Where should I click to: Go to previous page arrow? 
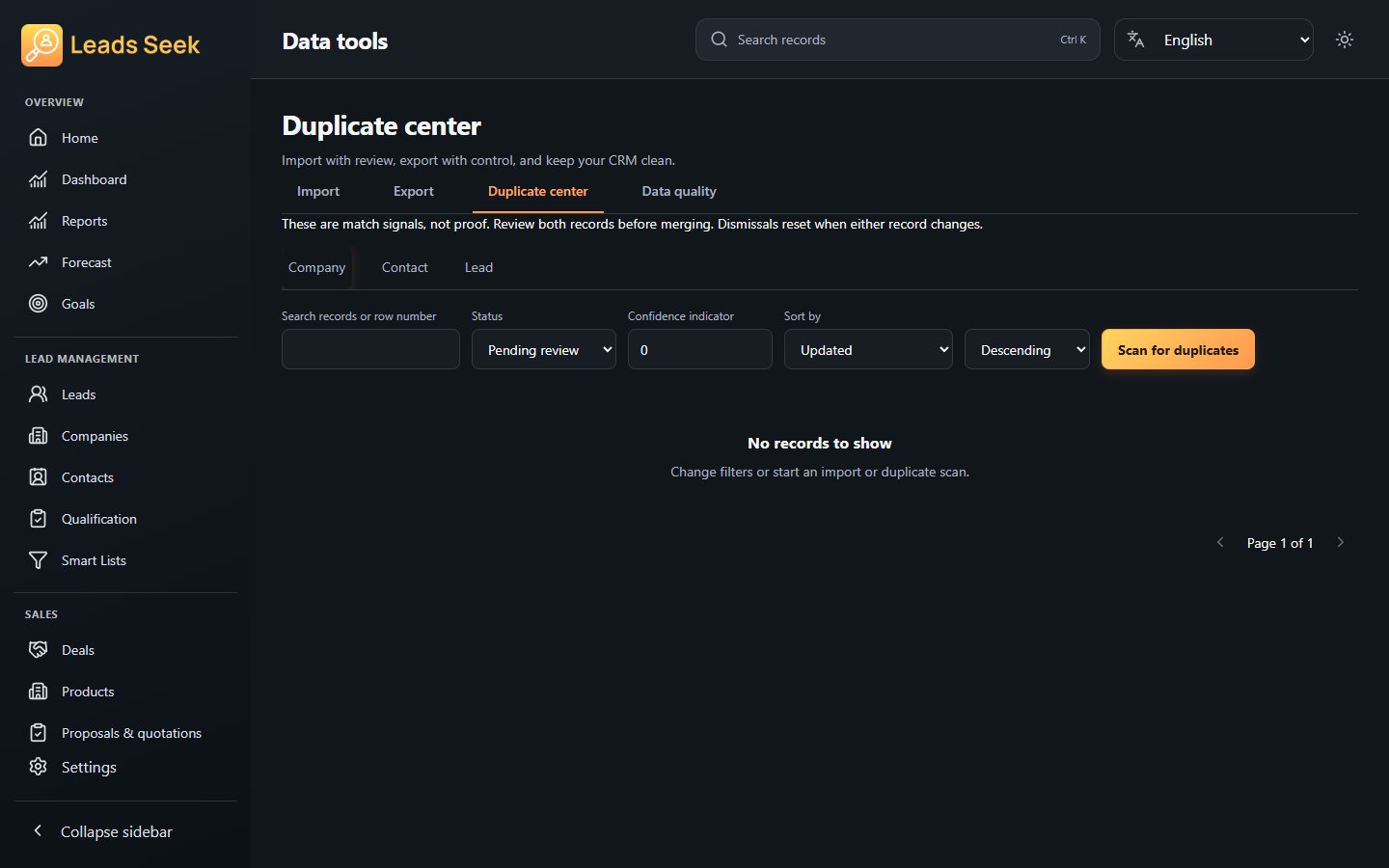[x=1220, y=542]
